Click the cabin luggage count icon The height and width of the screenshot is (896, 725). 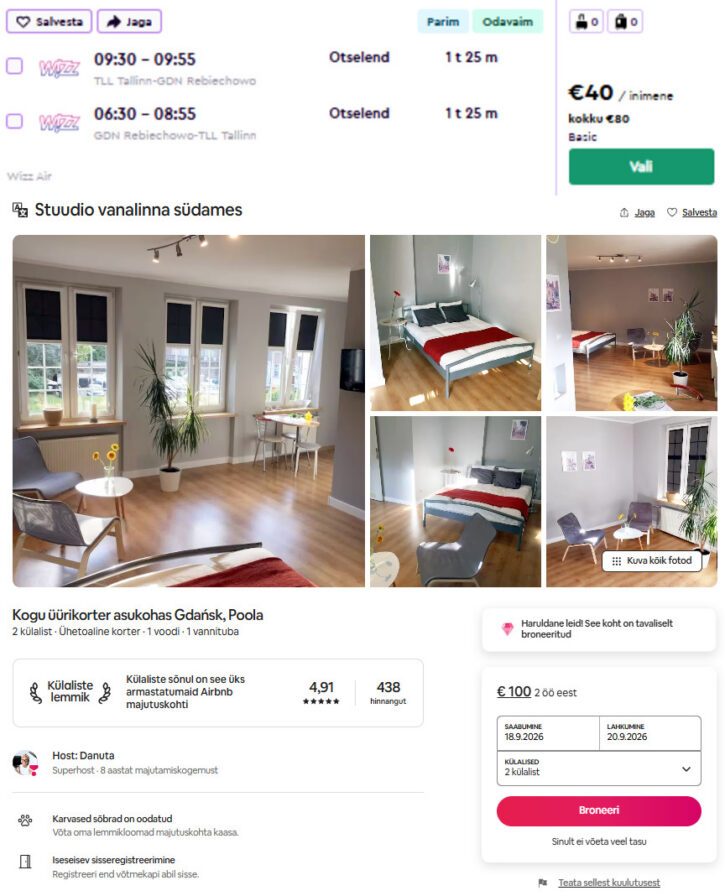(x=625, y=22)
